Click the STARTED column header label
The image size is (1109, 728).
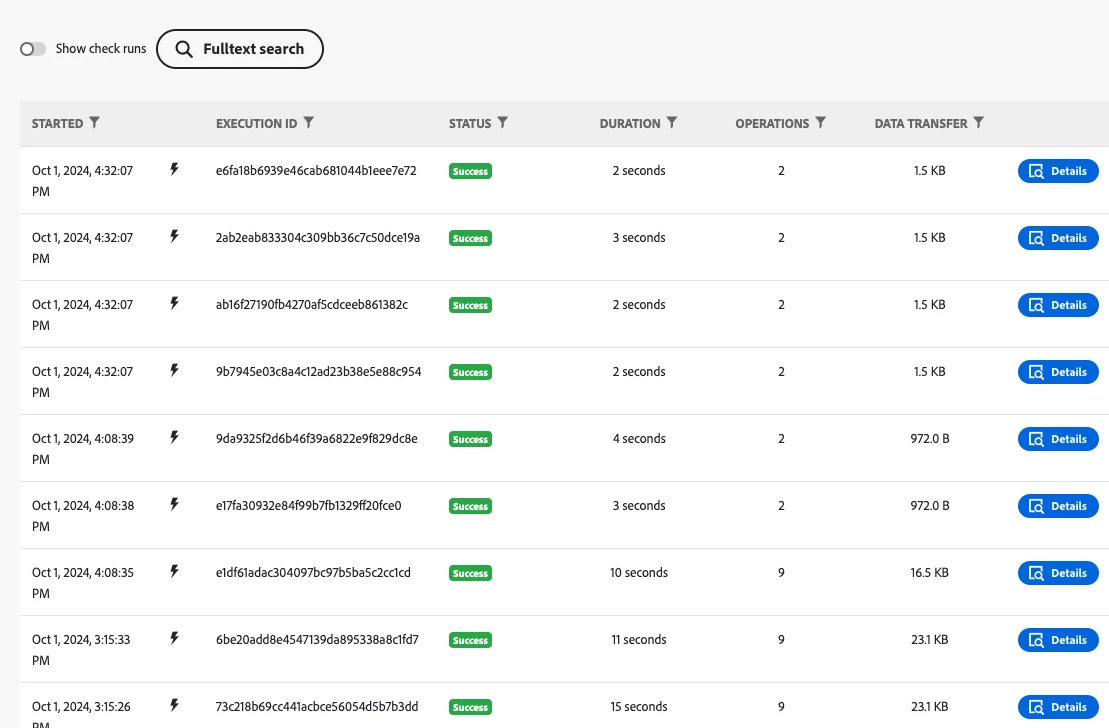[57, 123]
